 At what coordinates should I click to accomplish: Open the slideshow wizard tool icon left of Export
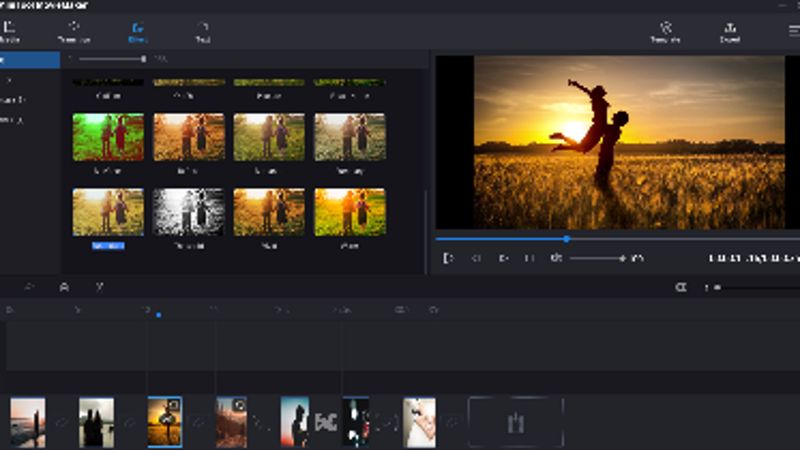(665, 32)
